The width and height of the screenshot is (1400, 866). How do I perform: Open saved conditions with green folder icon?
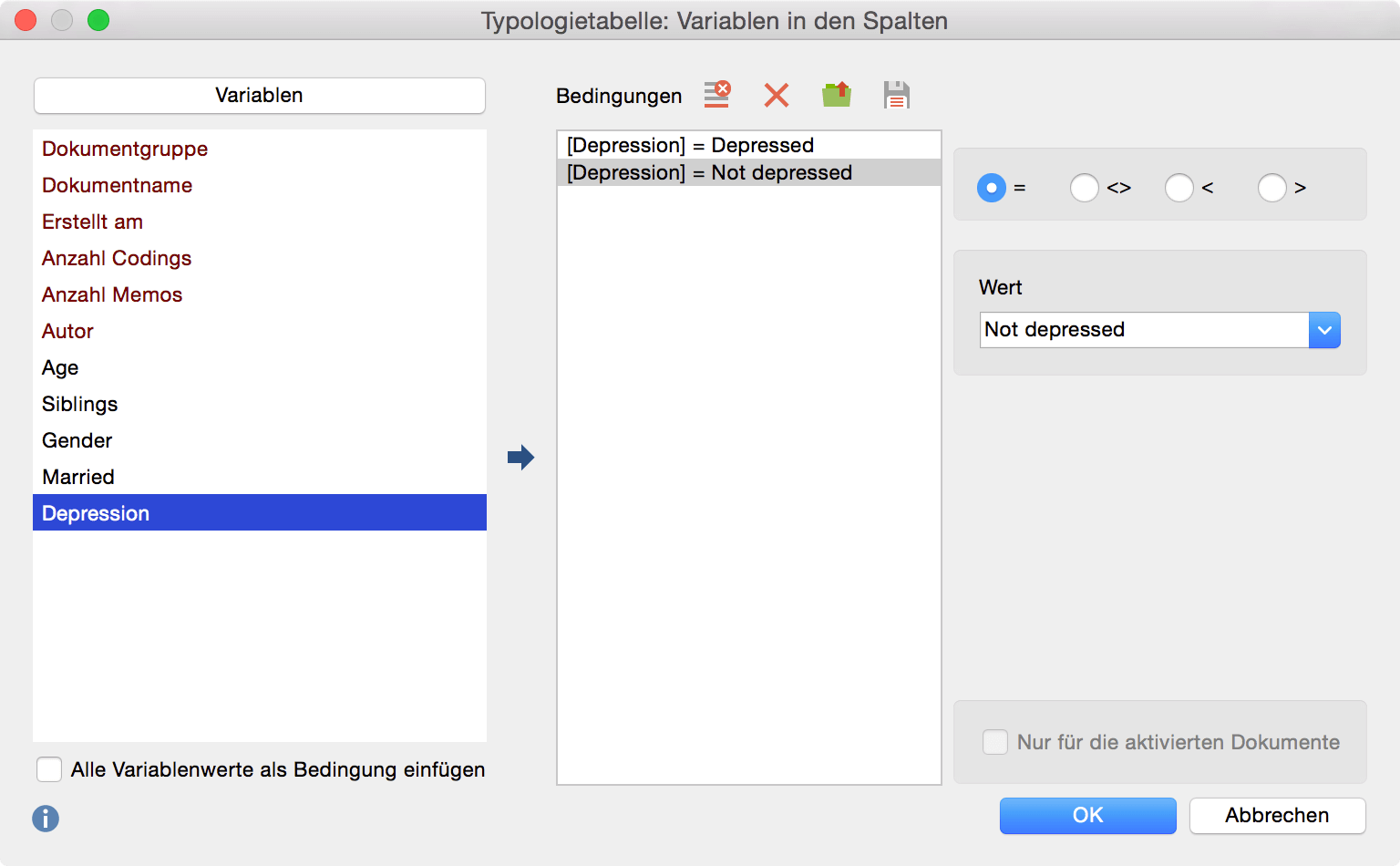837,95
